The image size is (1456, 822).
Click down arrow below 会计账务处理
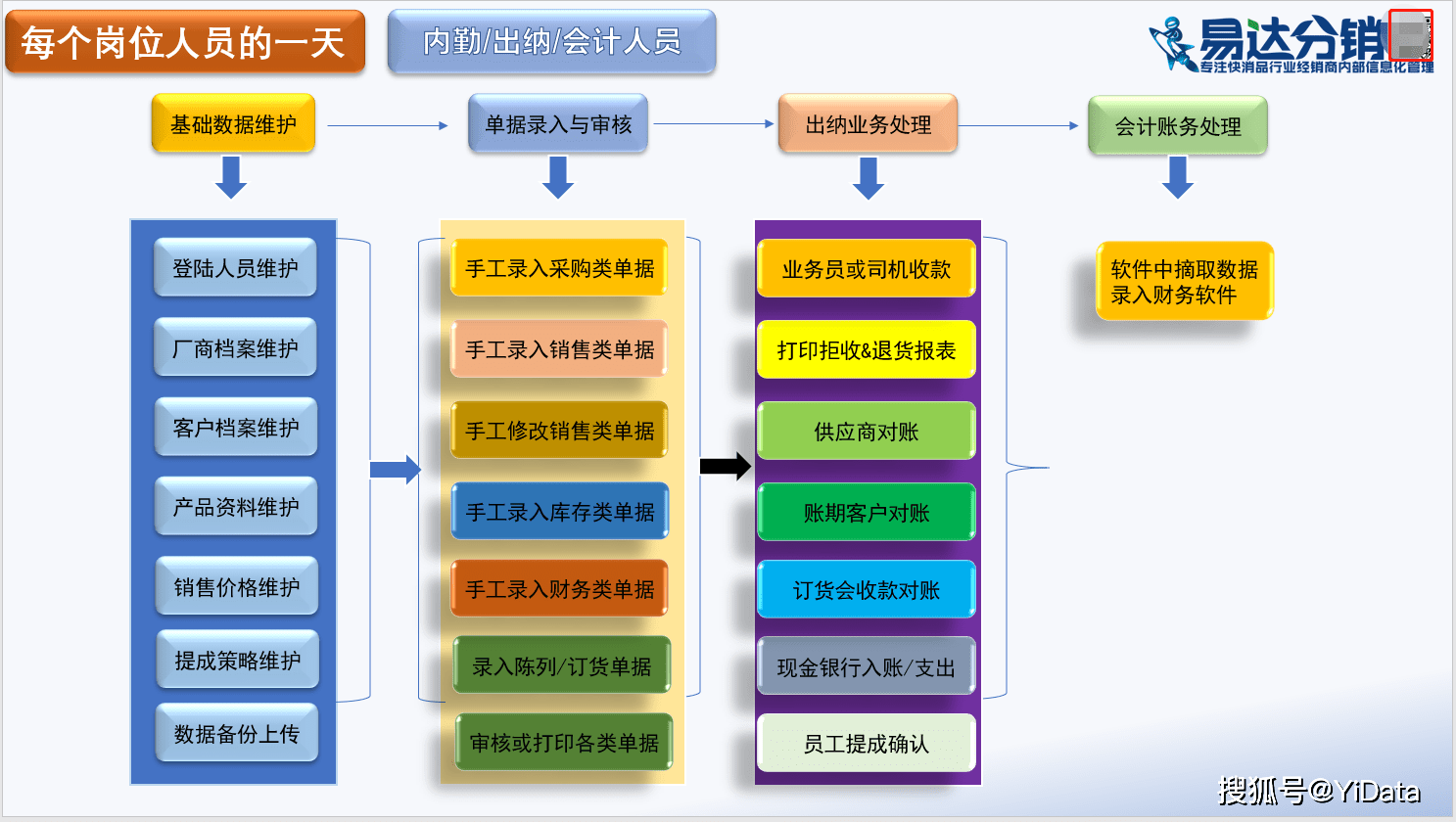tap(1178, 178)
